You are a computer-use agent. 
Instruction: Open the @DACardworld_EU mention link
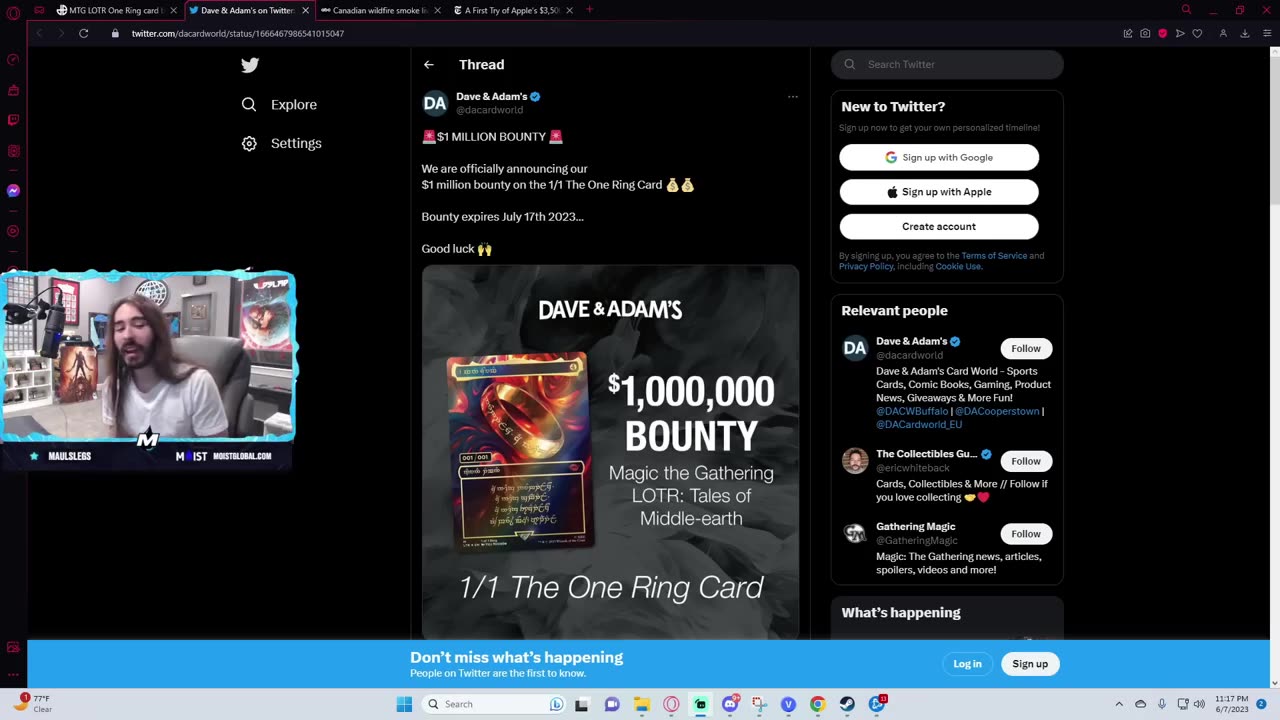pyautogui.click(x=919, y=424)
